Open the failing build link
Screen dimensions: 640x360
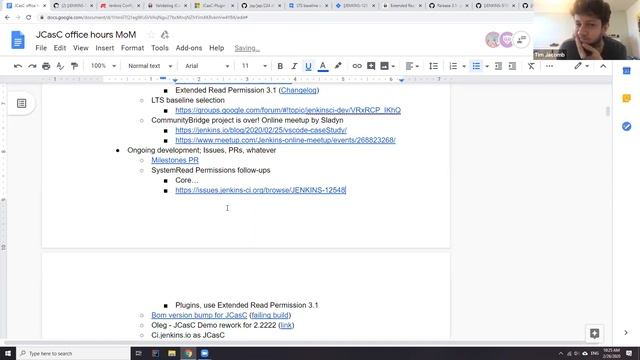click(270, 315)
